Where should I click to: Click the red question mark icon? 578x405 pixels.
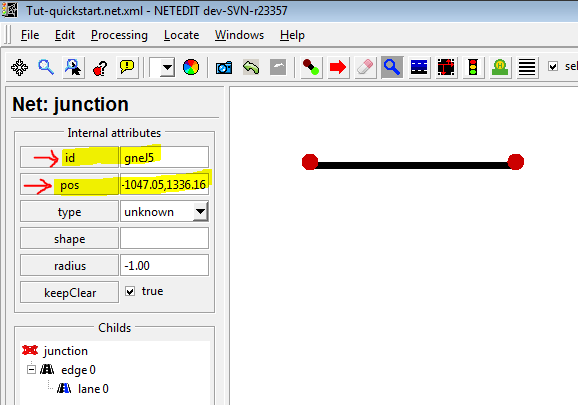coord(100,68)
